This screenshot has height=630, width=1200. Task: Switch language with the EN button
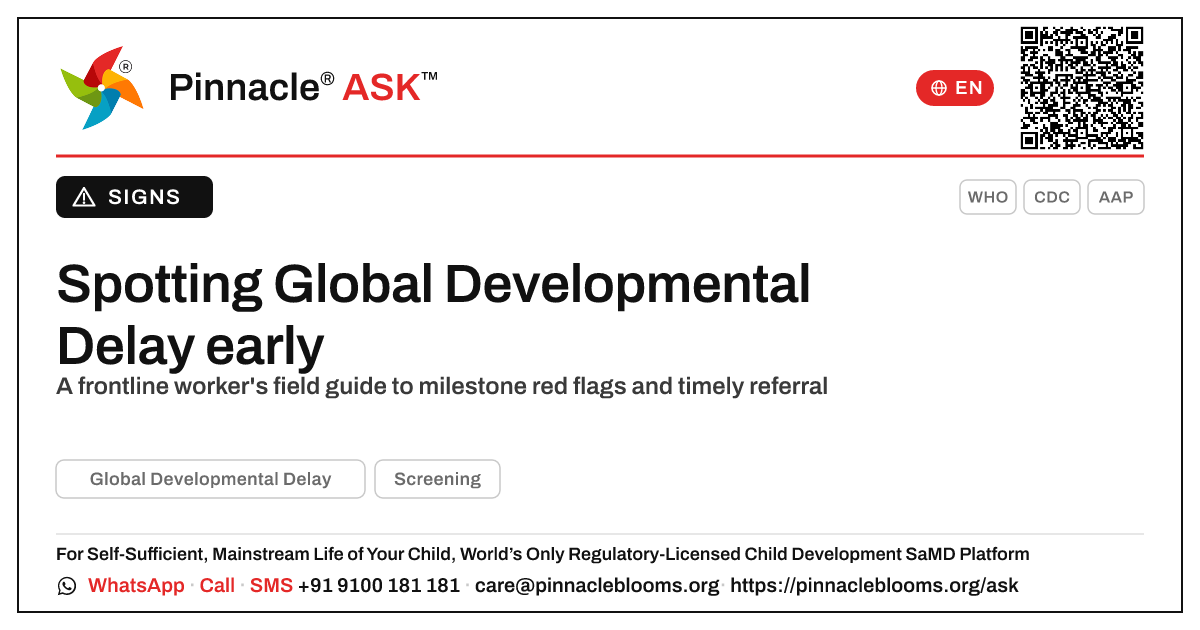[x=955, y=88]
